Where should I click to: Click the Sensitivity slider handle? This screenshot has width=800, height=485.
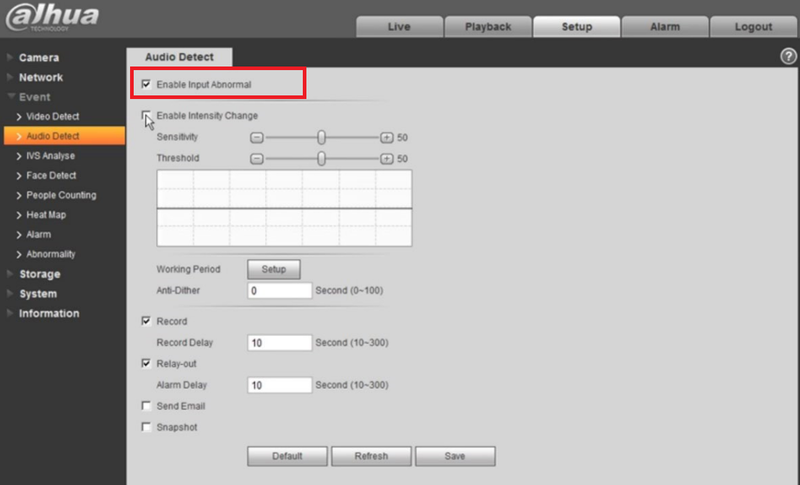coord(321,137)
